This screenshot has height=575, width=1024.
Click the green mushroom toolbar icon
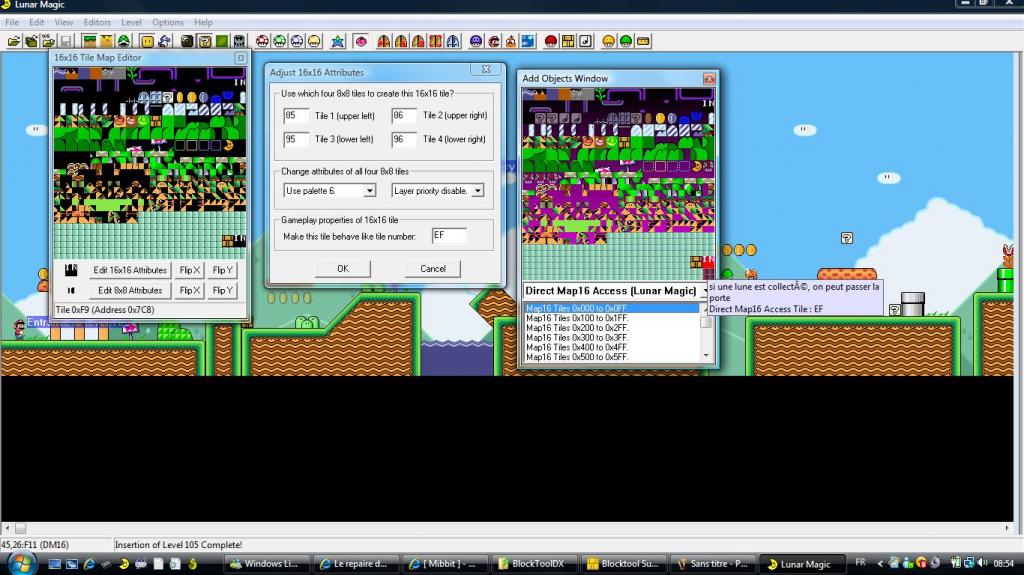tap(280, 41)
